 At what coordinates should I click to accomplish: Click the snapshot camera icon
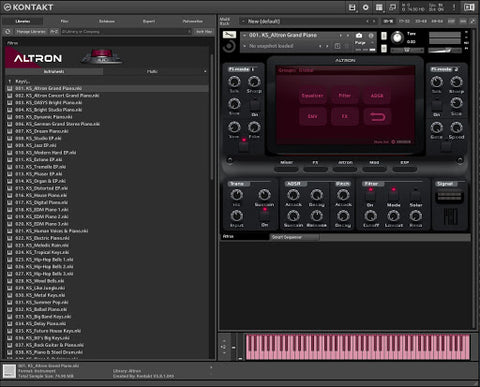359,35
